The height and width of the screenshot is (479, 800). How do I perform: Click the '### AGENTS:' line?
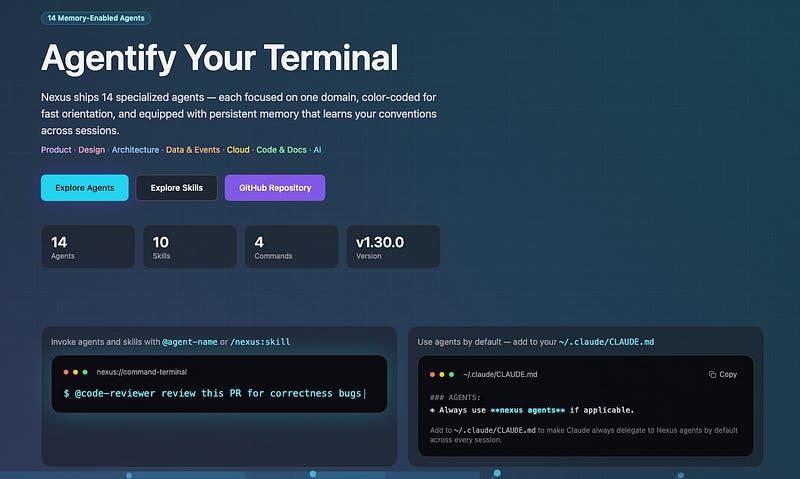[455, 397]
